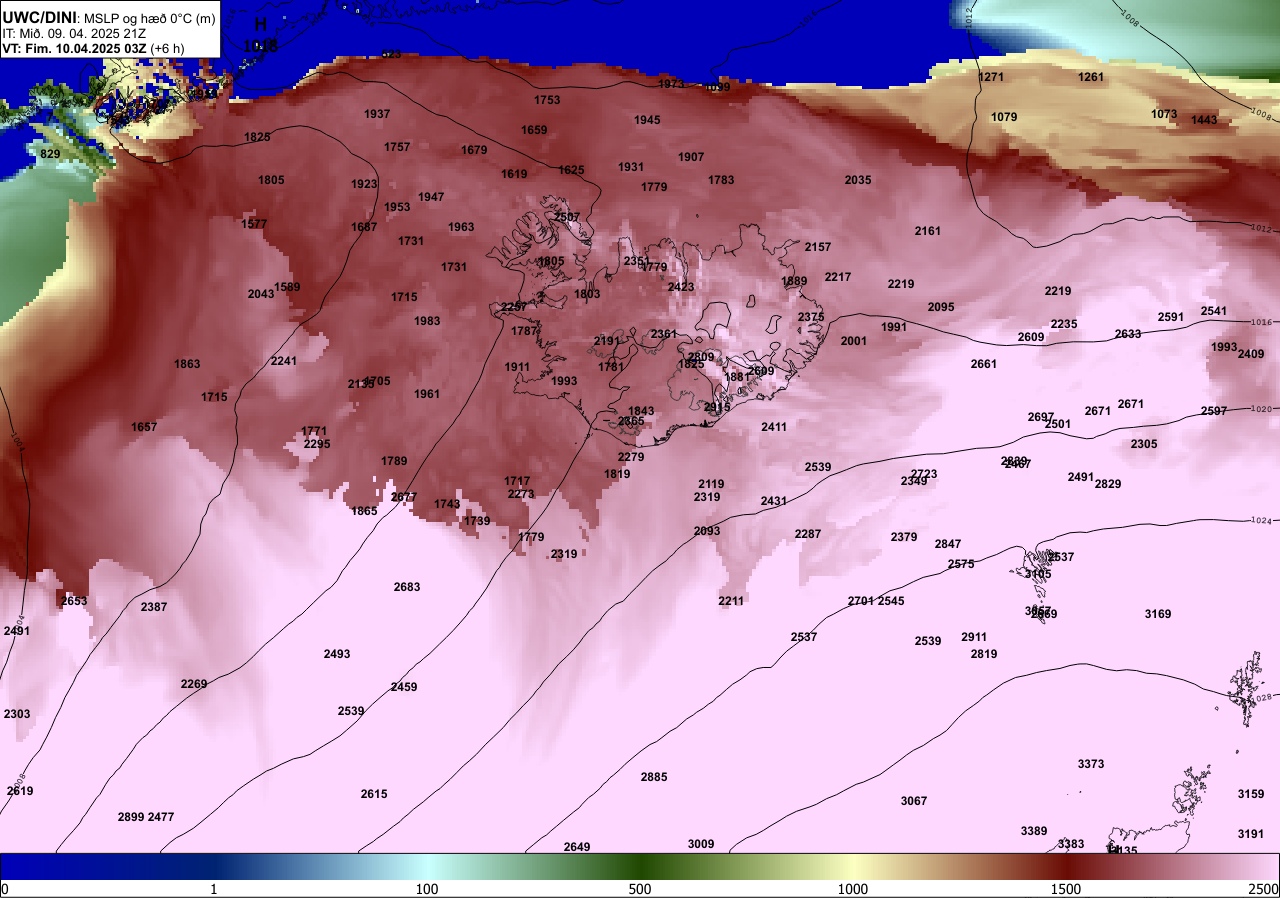Click the 1863 value
The height and width of the screenshot is (898, 1280).
coord(187,364)
